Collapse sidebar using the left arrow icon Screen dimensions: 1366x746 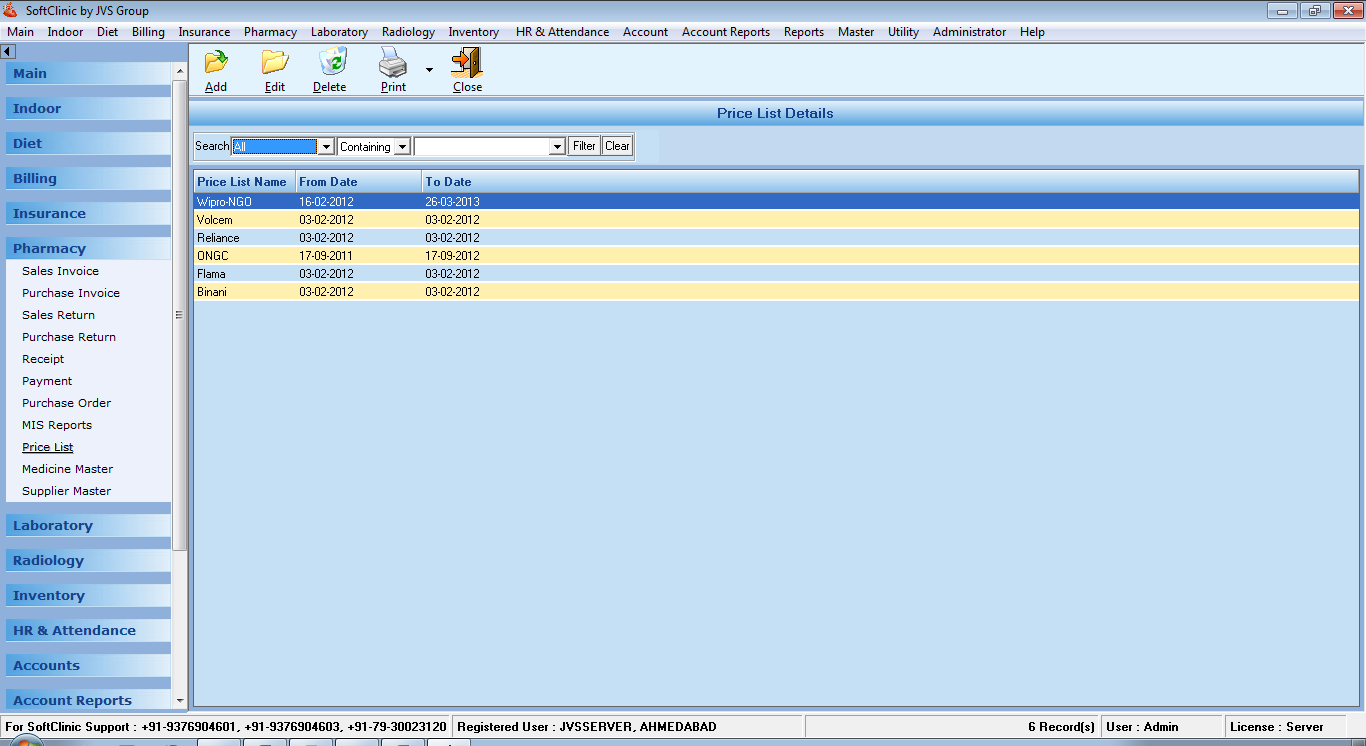pyautogui.click(x=8, y=51)
